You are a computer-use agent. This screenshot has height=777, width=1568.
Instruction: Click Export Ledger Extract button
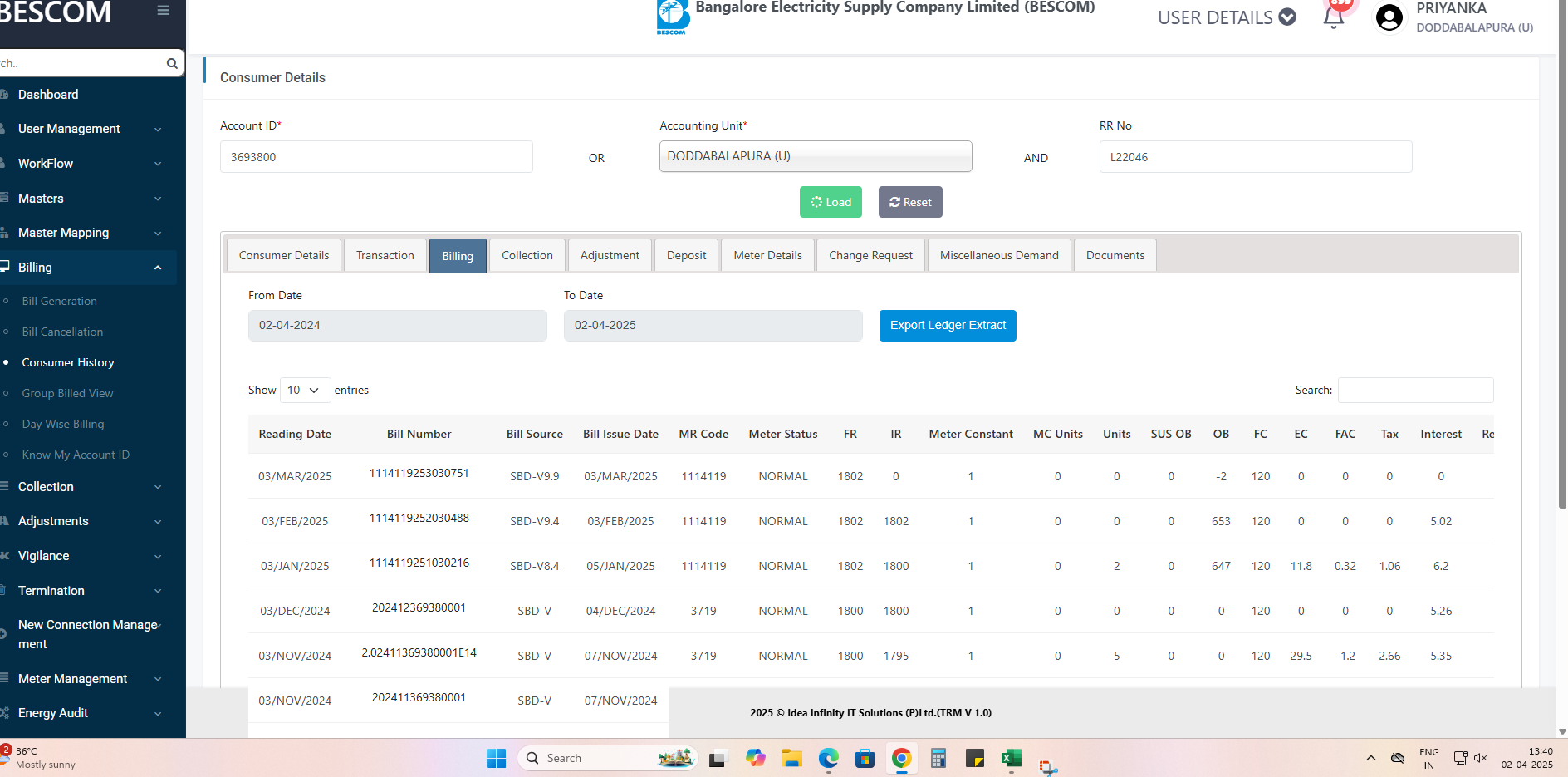(948, 326)
